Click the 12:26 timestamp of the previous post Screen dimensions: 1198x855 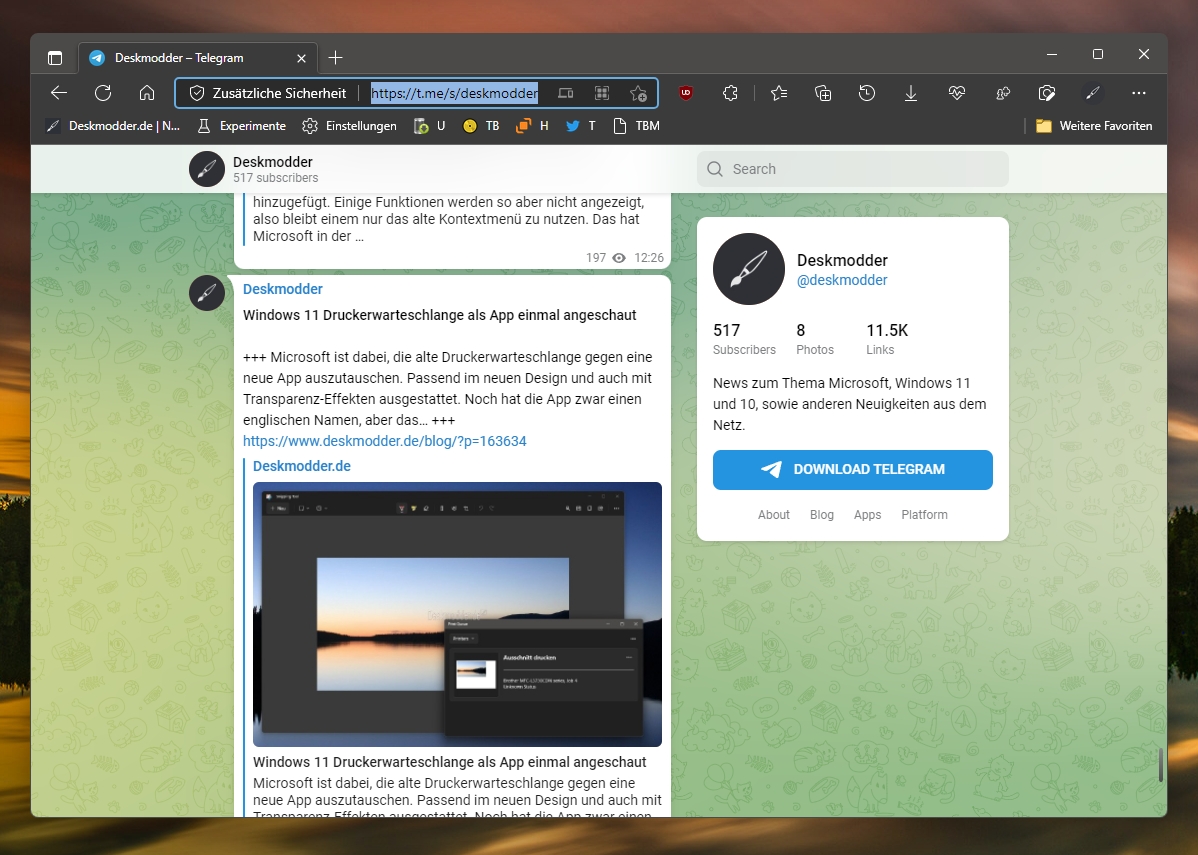(x=649, y=258)
